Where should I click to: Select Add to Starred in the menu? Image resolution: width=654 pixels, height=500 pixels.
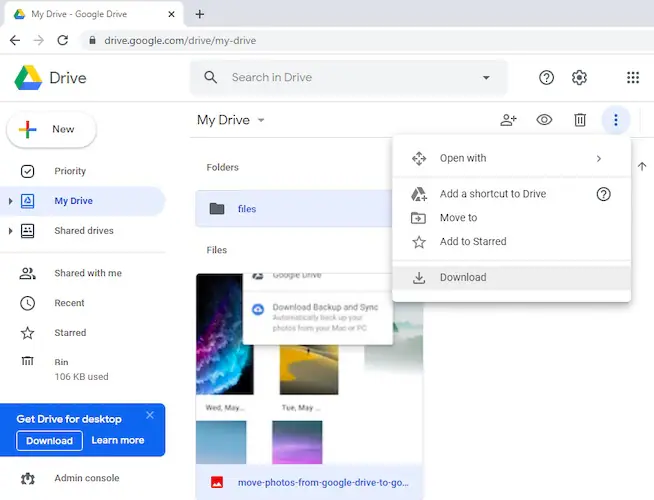[511, 241]
